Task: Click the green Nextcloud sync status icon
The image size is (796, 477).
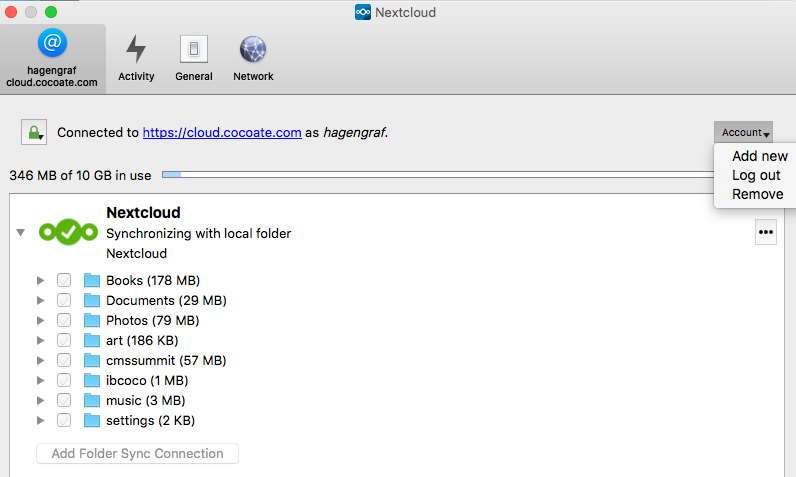Action: click(x=68, y=232)
